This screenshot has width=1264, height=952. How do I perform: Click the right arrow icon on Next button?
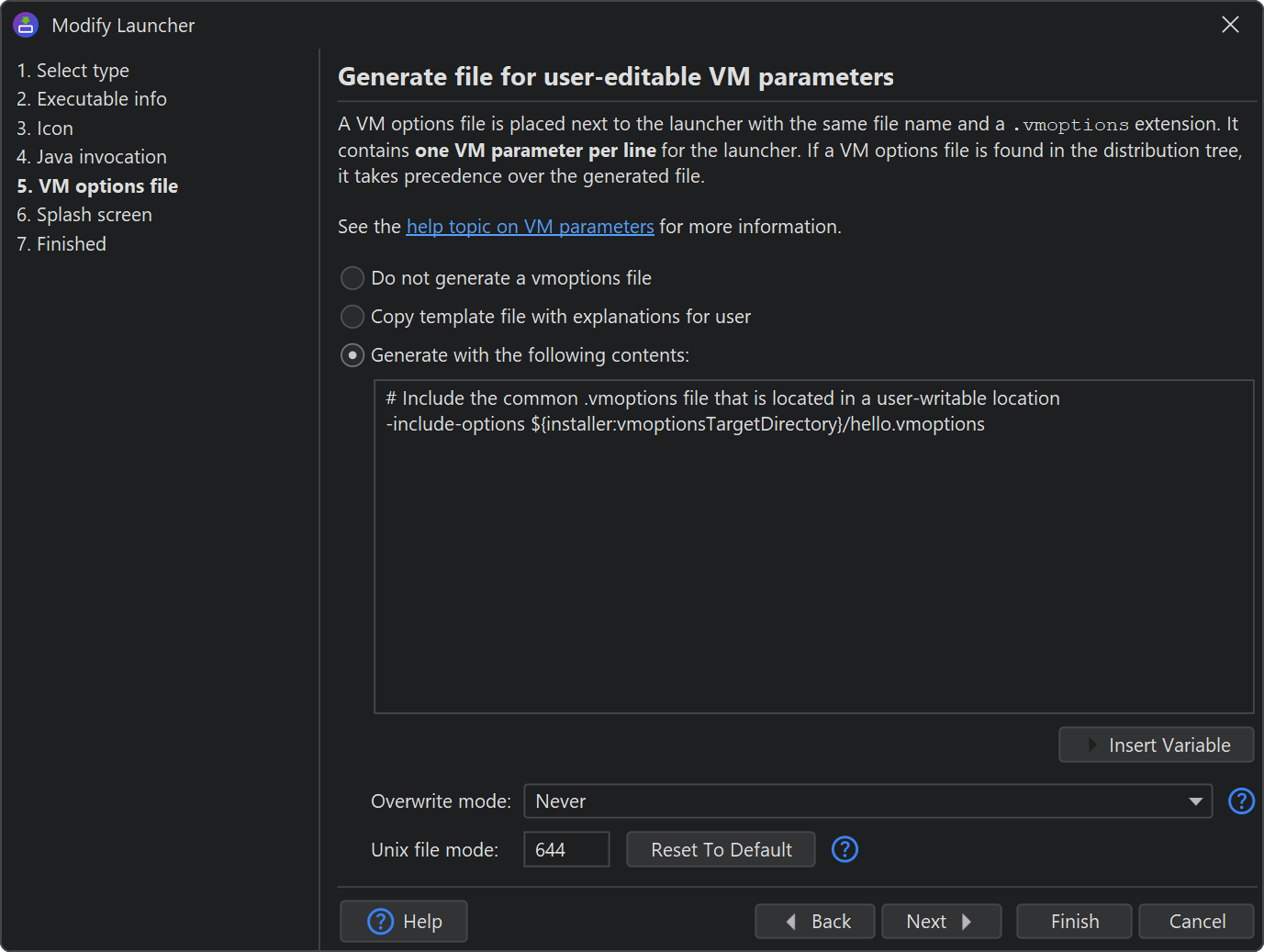click(x=967, y=922)
